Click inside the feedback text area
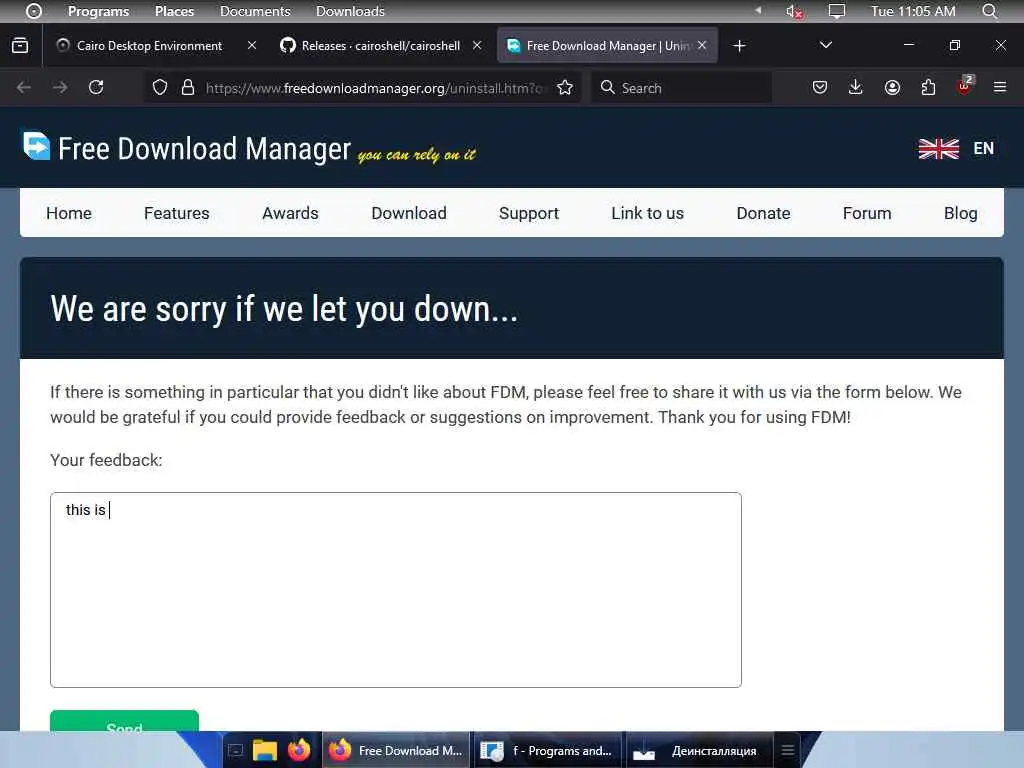Screen dimensions: 1024x768 [x=396, y=590]
